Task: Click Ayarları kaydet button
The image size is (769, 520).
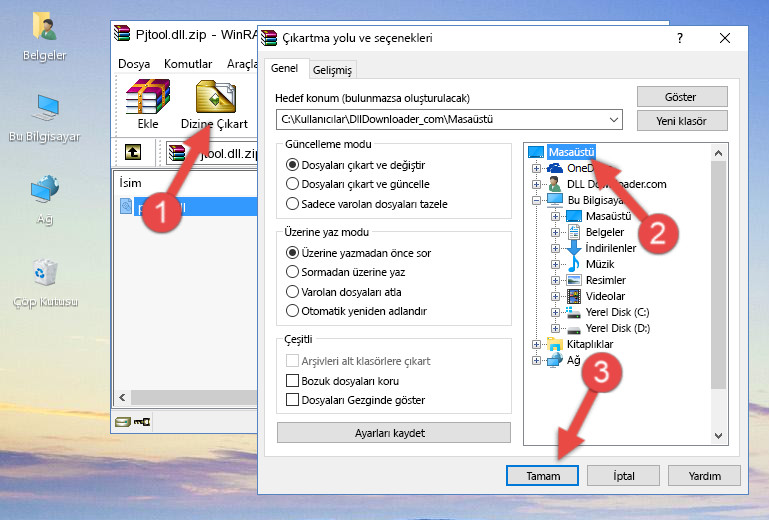Action: click(x=393, y=433)
